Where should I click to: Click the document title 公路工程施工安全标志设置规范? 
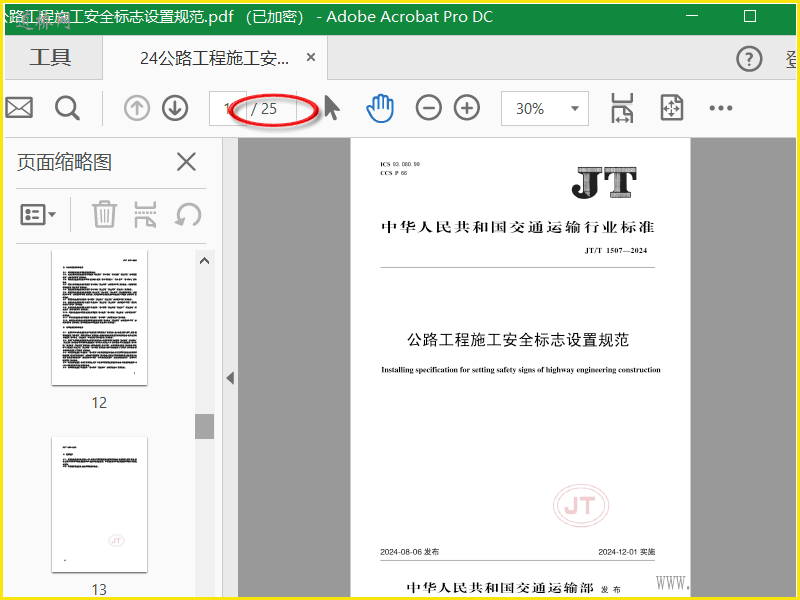click(x=518, y=340)
